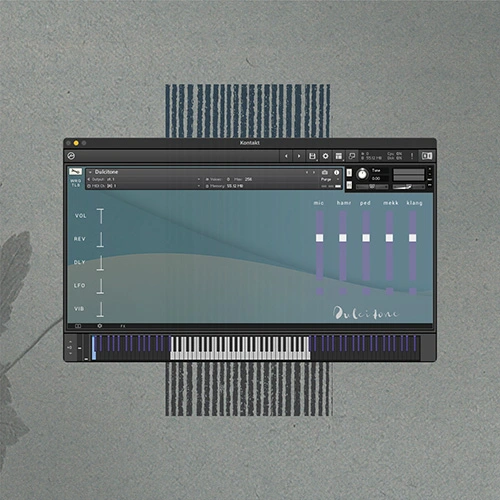Open the instrument info icon
The height and width of the screenshot is (500, 500).
coord(336,172)
